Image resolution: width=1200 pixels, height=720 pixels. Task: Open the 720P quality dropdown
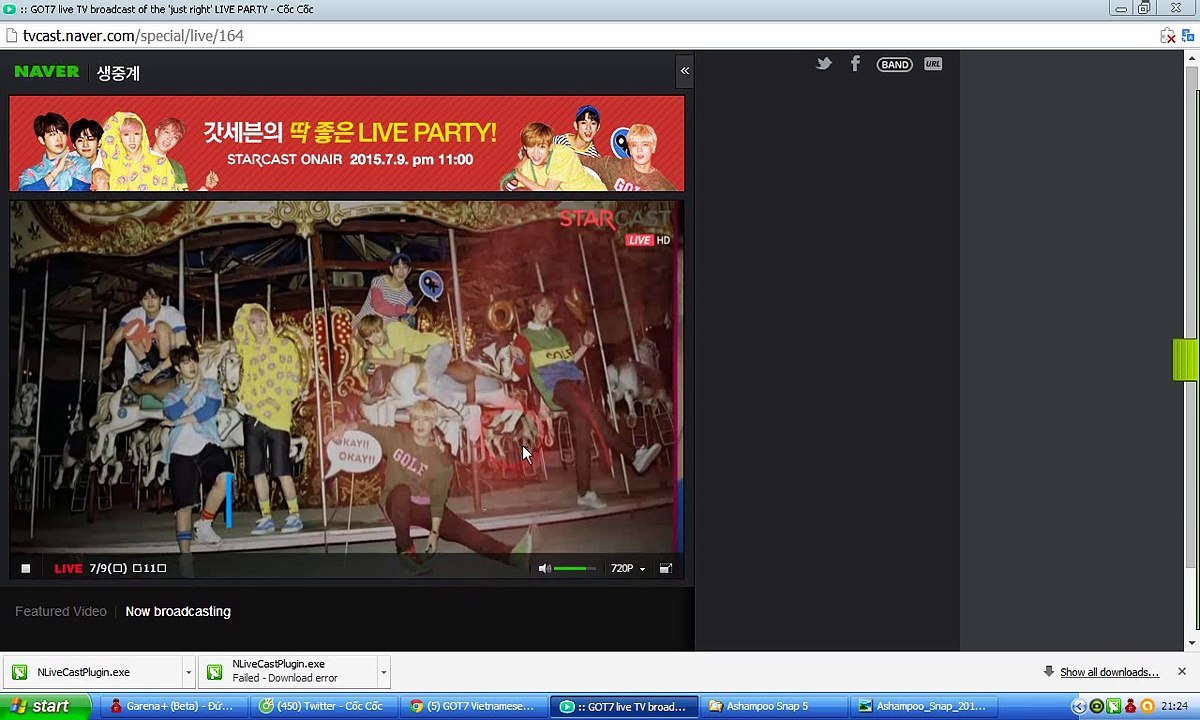(x=628, y=568)
